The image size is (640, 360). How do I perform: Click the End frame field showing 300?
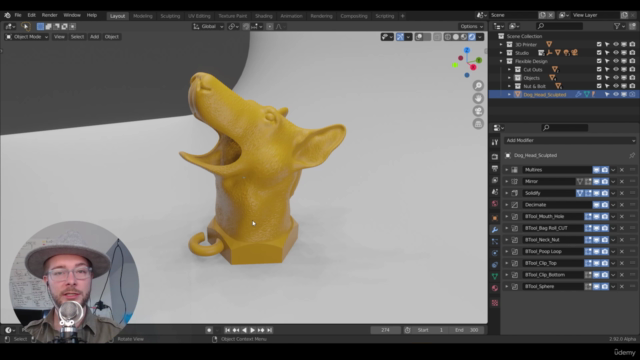(x=467, y=330)
